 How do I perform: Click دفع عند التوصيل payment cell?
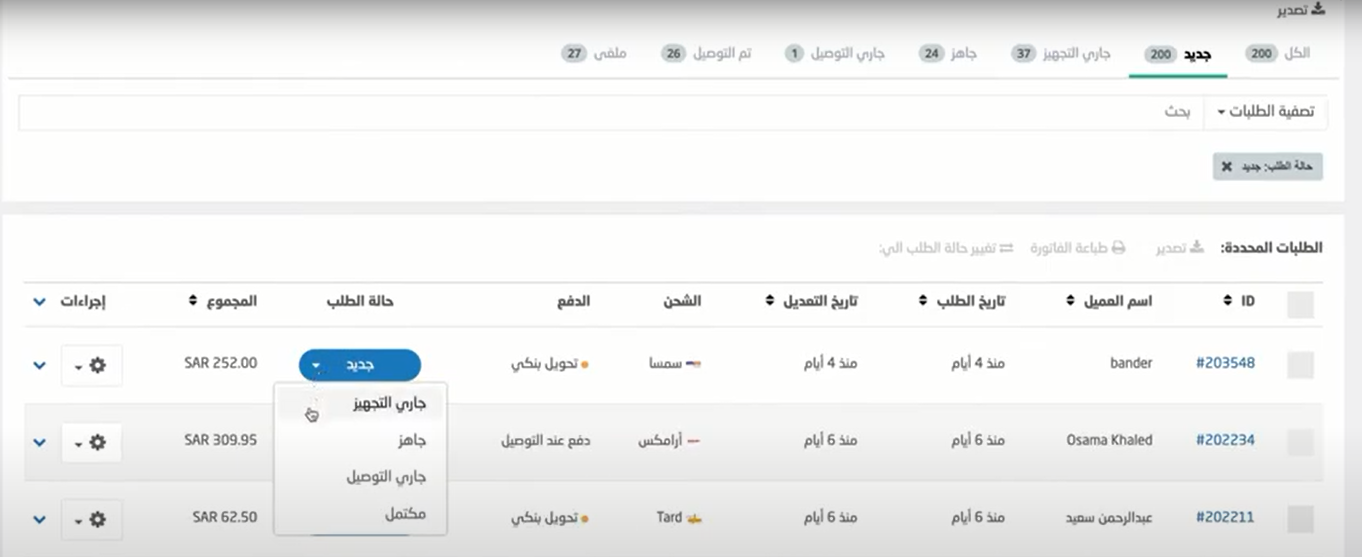(546, 440)
